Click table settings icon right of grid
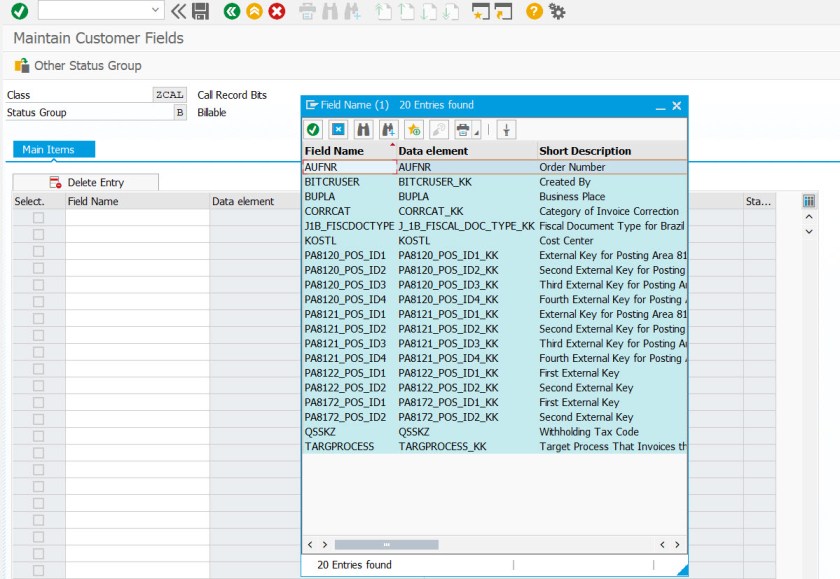 click(x=810, y=201)
